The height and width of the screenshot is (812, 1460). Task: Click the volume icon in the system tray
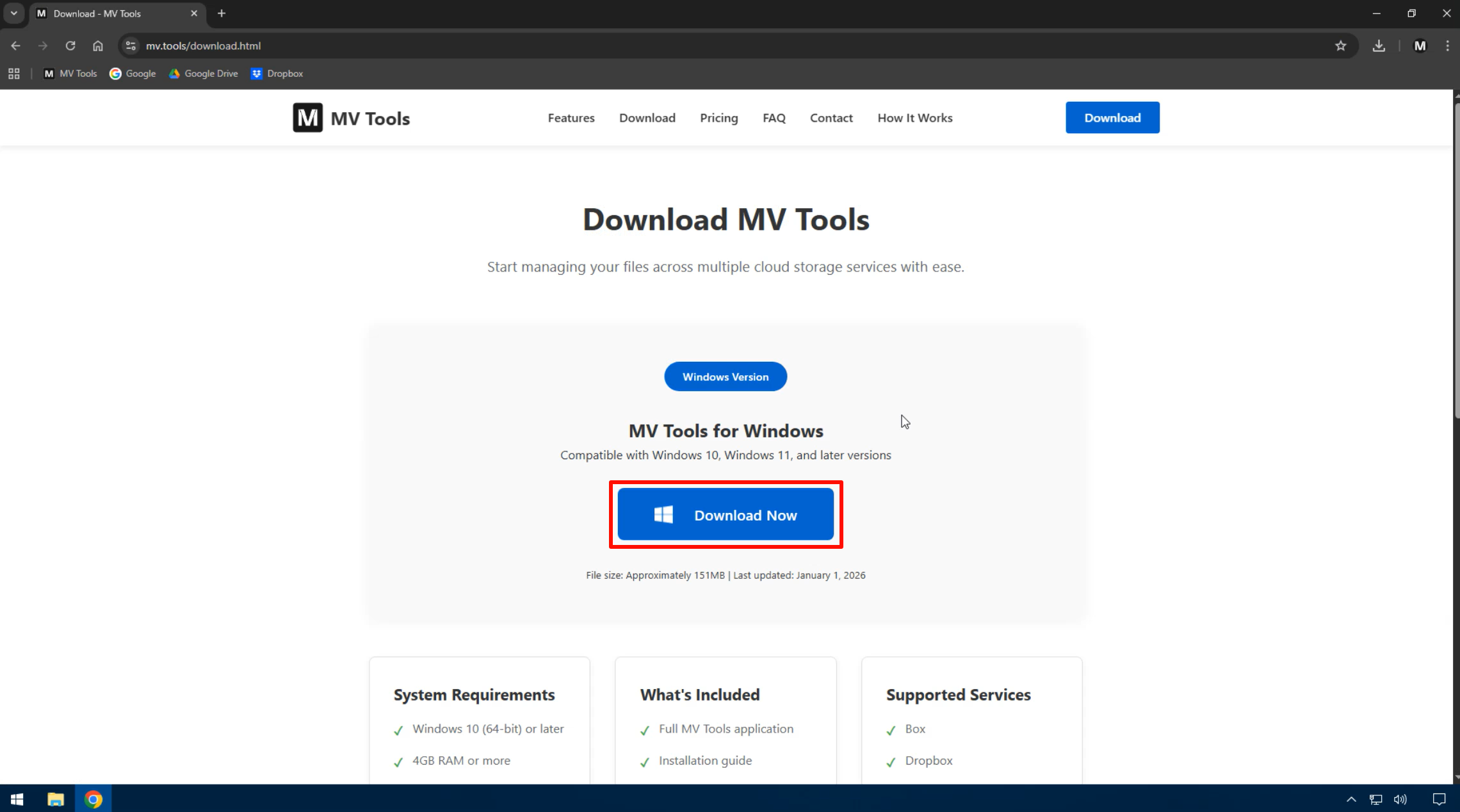pos(1399,799)
